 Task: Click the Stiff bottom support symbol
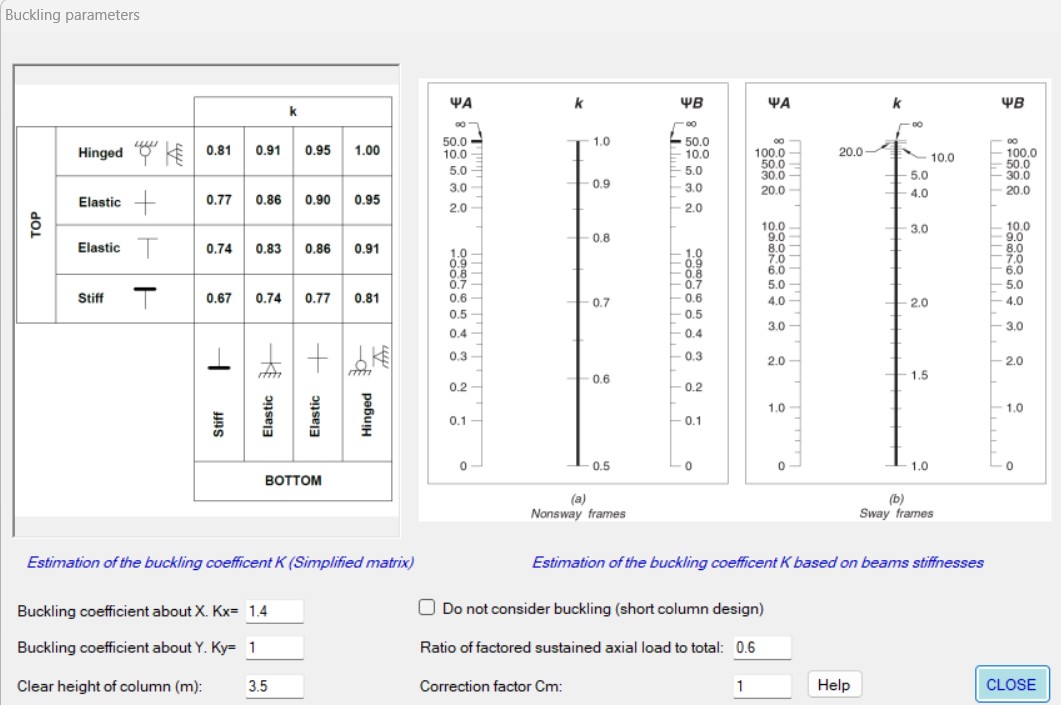pos(219,359)
